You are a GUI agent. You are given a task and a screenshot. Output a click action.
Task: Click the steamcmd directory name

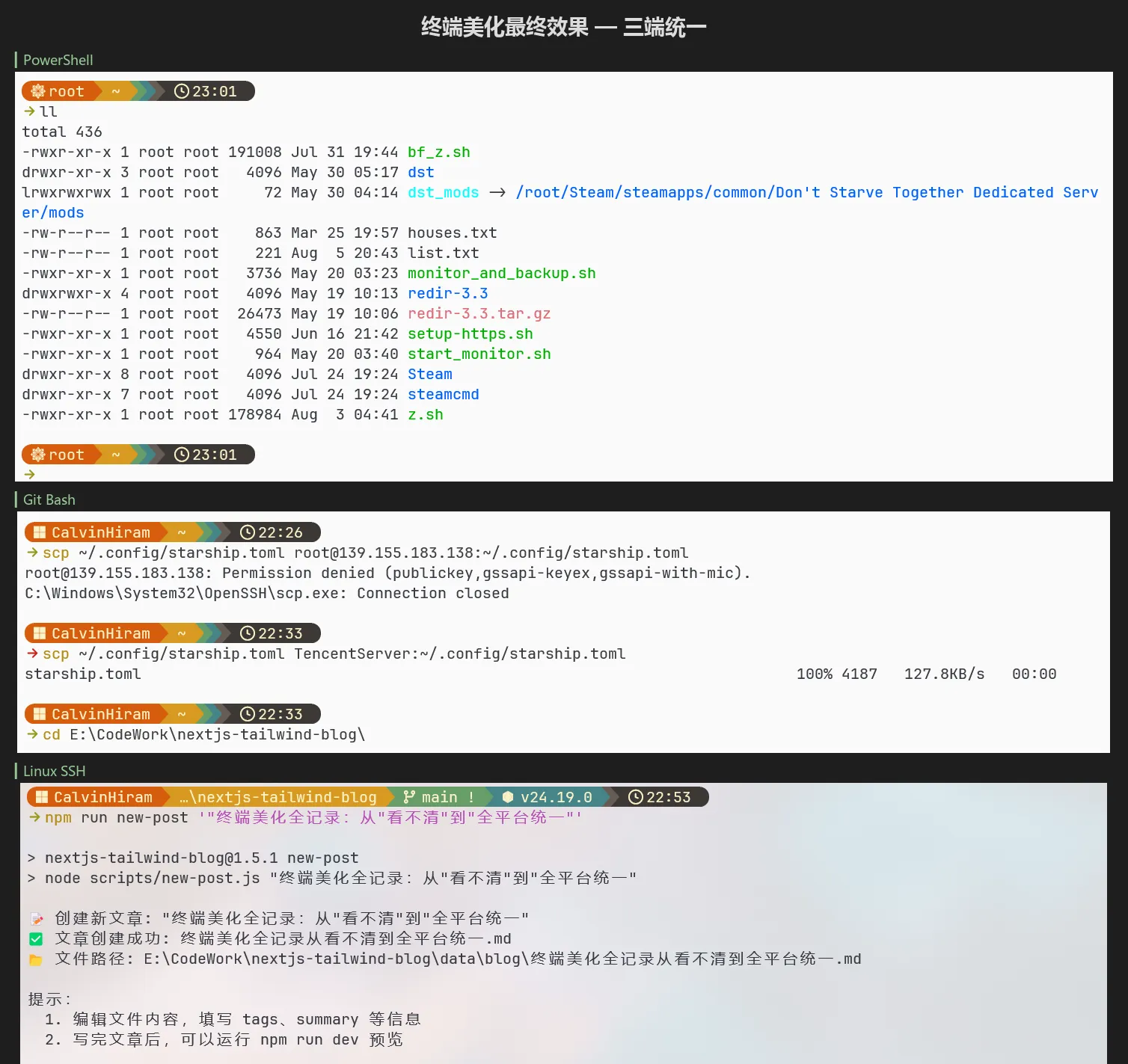click(444, 395)
